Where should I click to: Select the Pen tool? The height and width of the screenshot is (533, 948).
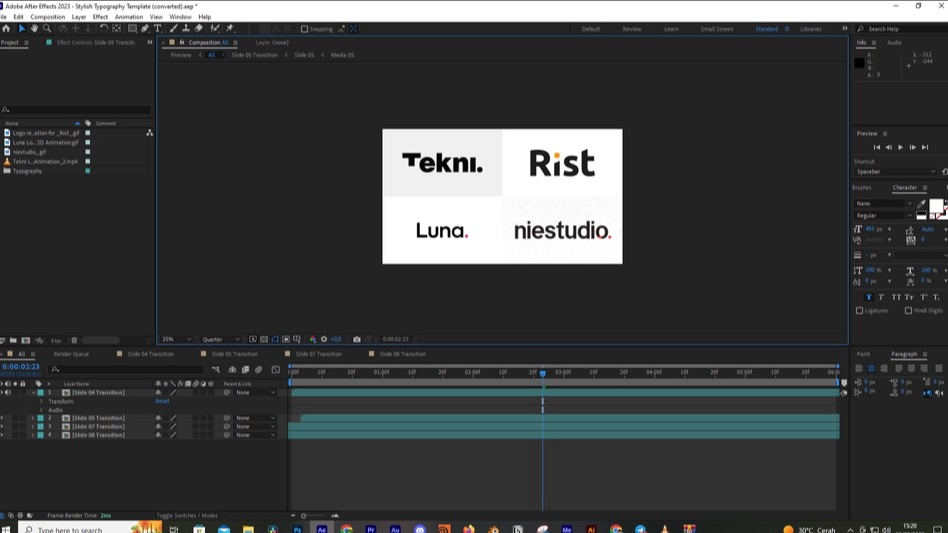click(x=145, y=28)
